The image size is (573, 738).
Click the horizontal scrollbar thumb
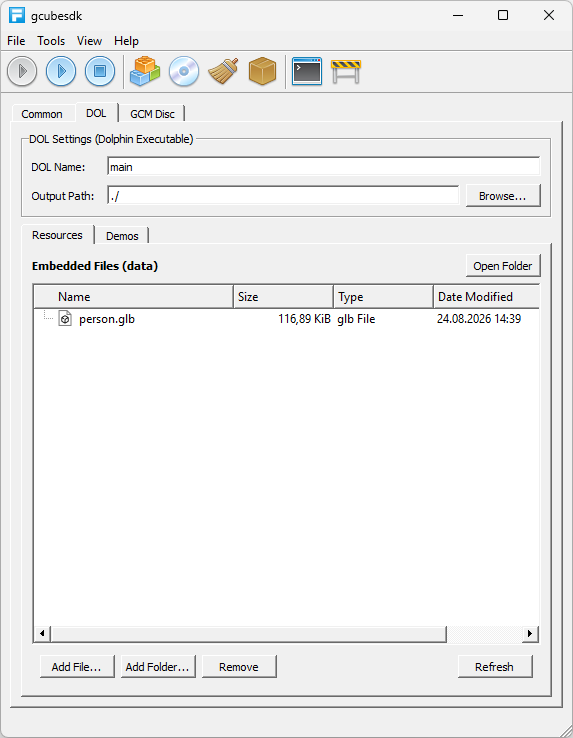pyautogui.click(x=248, y=634)
